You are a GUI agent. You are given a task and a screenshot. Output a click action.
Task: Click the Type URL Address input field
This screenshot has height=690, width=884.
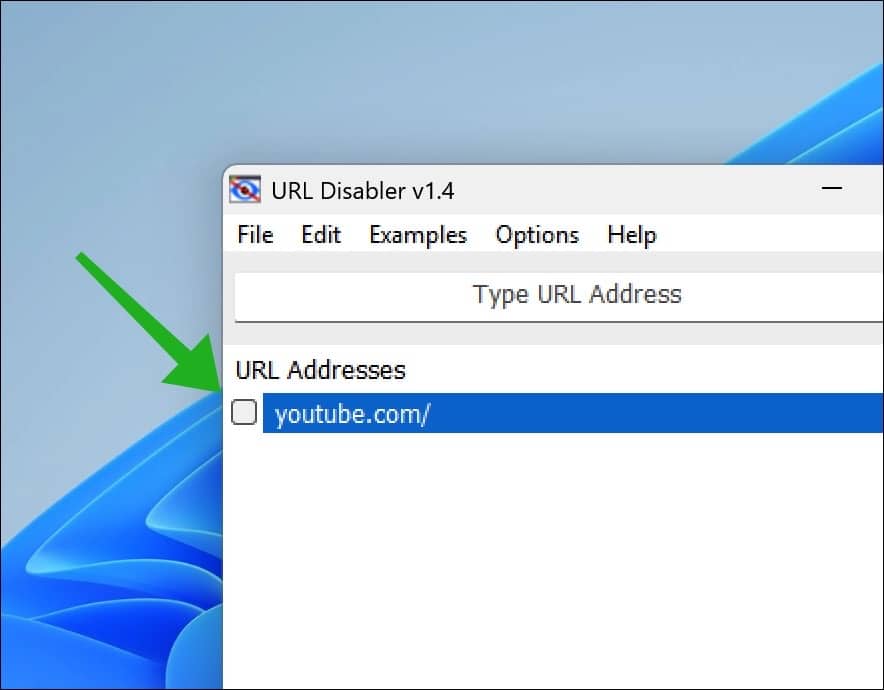pos(559,297)
